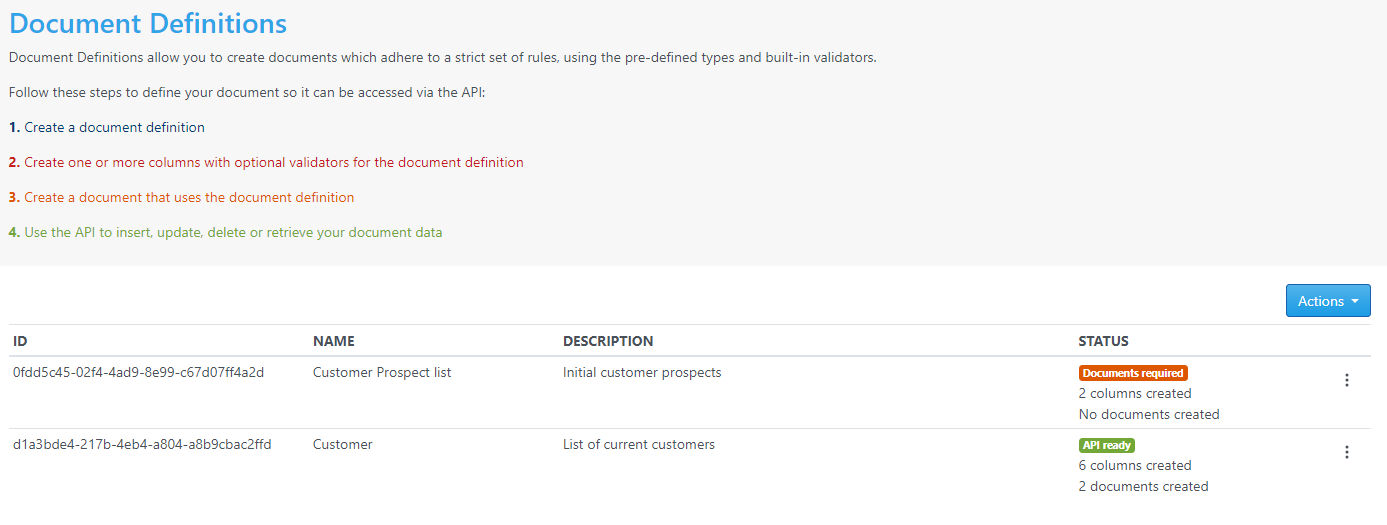Click the API ready status badge
The height and width of the screenshot is (525, 1387).
(1107, 445)
